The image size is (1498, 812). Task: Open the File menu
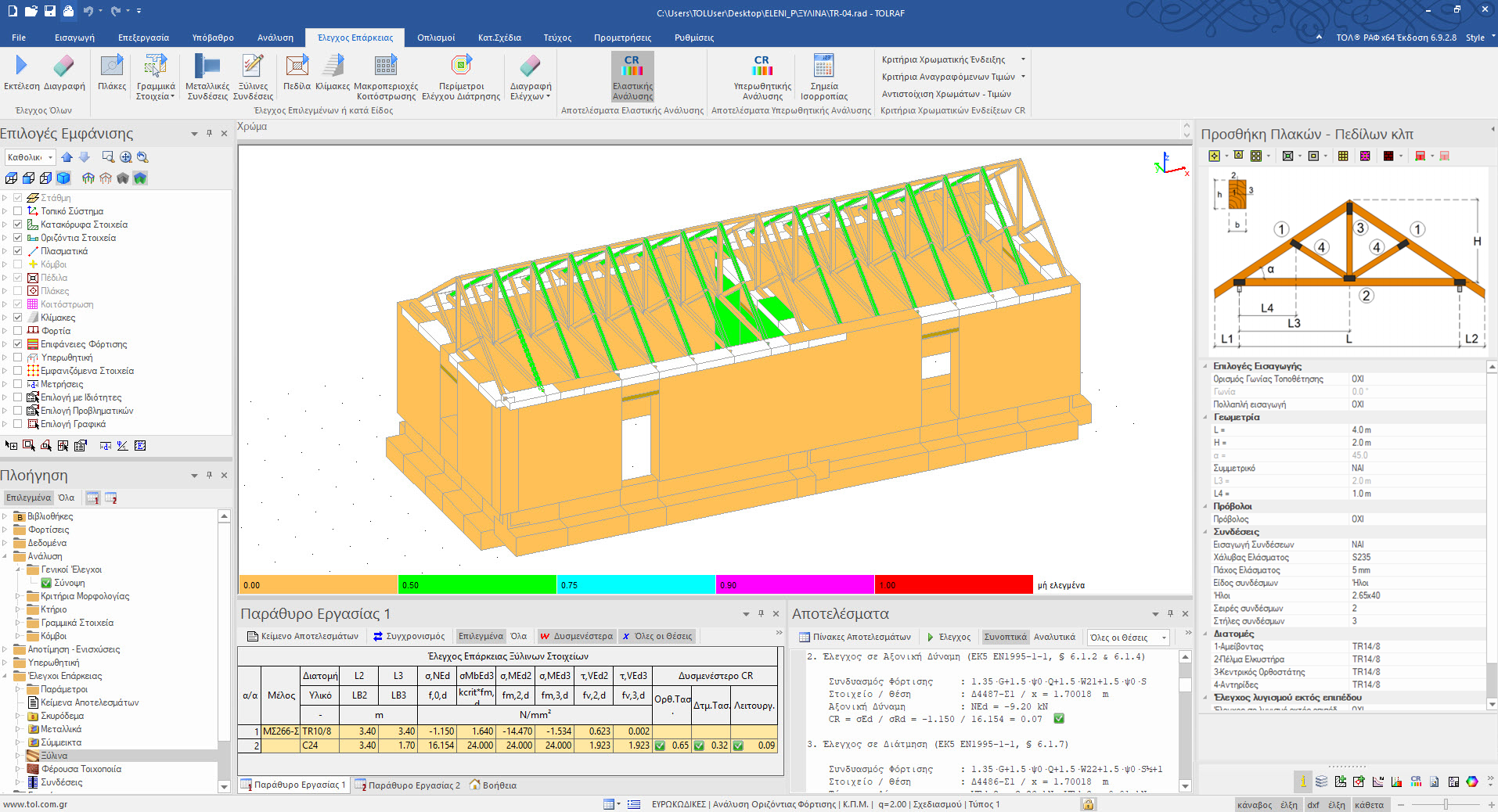point(19,38)
